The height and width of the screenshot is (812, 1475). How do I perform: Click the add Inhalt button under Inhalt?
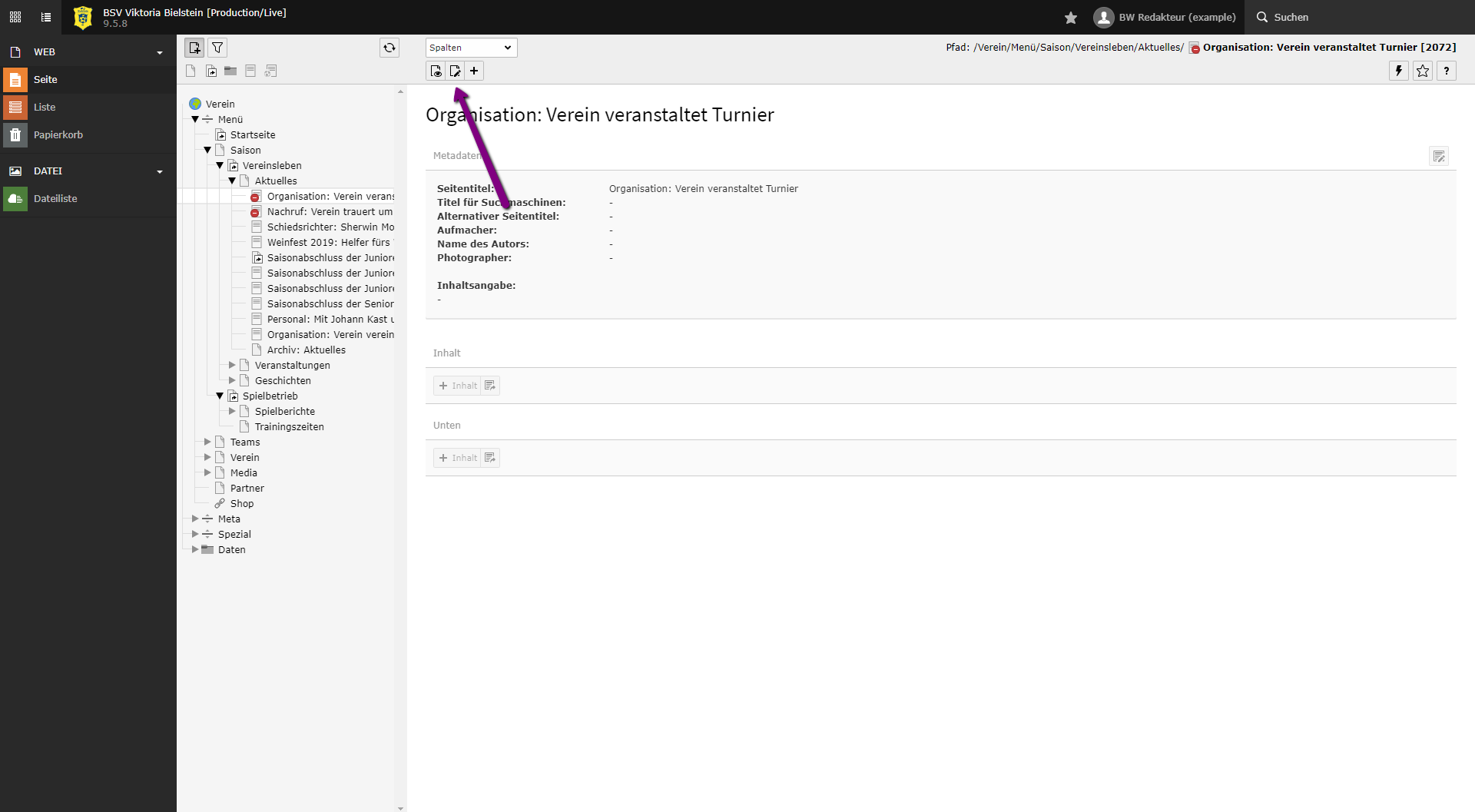click(458, 386)
